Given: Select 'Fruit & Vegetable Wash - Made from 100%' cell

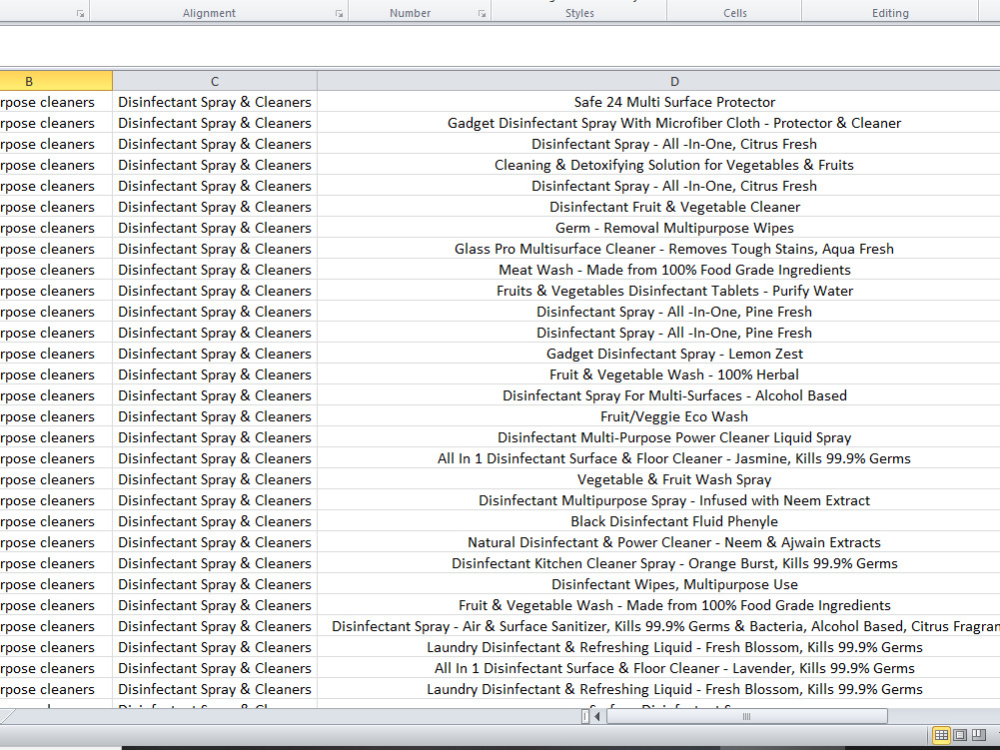Looking at the screenshot, I should tap(658, 606).
